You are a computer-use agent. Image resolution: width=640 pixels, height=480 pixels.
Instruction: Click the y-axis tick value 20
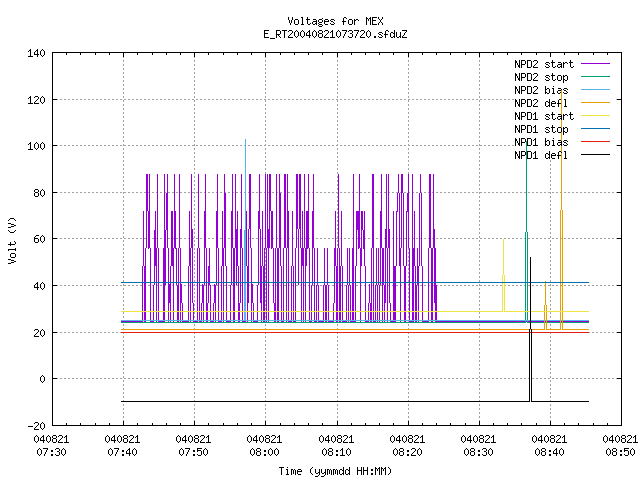[x=39, y=333]
